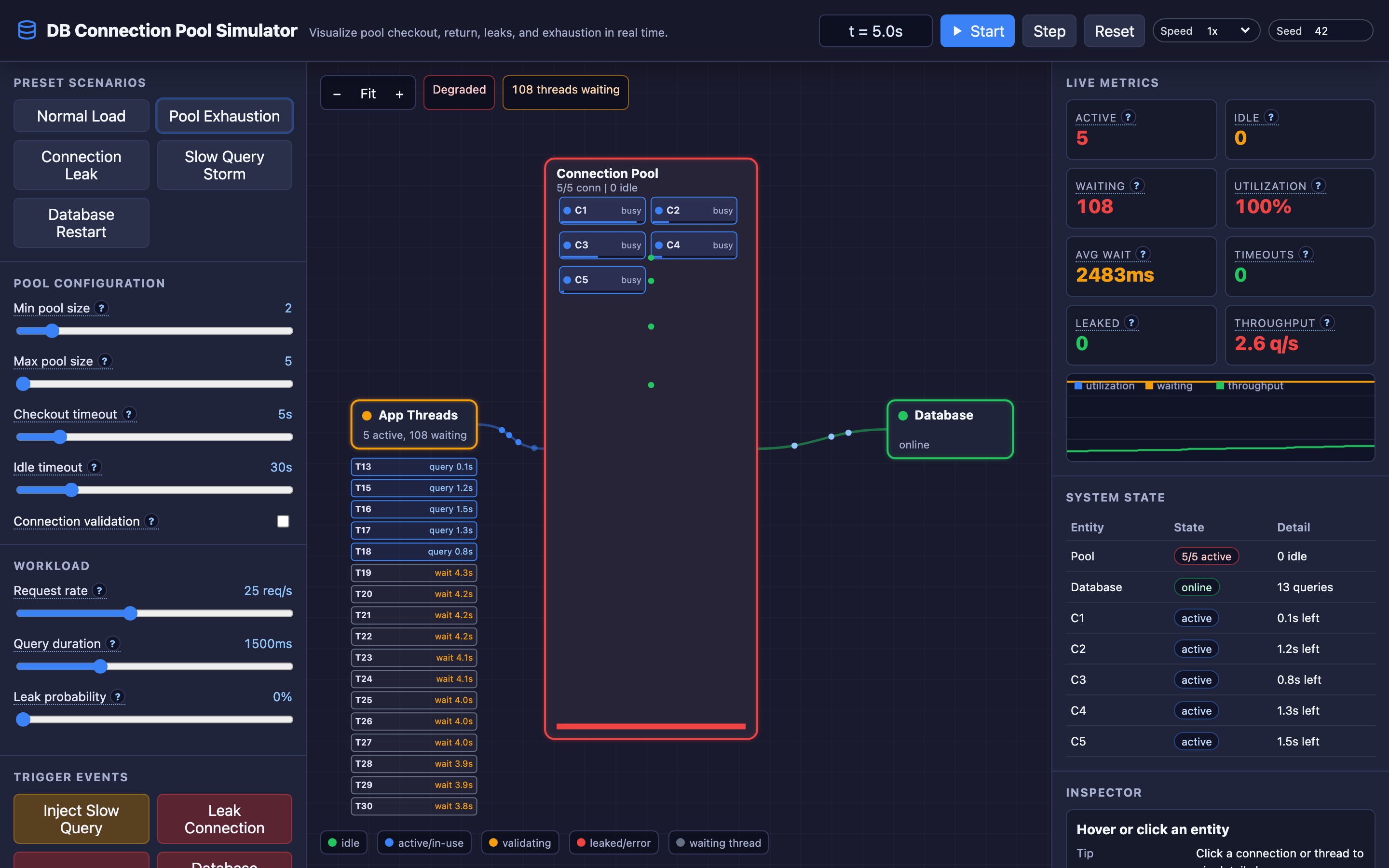Zoom out the canvas with minus button
Viewport: 1389px width, 868px height.
click(337, 94)
